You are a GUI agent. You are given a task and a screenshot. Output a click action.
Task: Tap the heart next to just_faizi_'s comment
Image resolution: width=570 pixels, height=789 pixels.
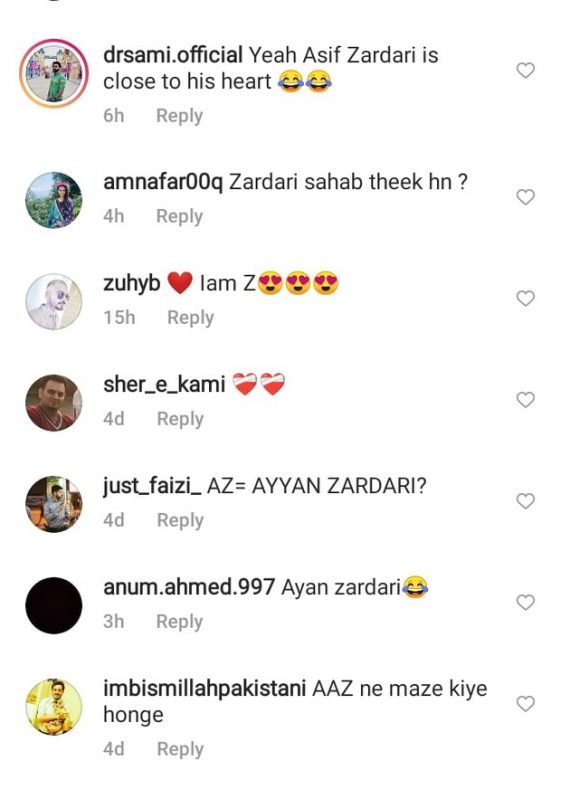pos(525,501)
